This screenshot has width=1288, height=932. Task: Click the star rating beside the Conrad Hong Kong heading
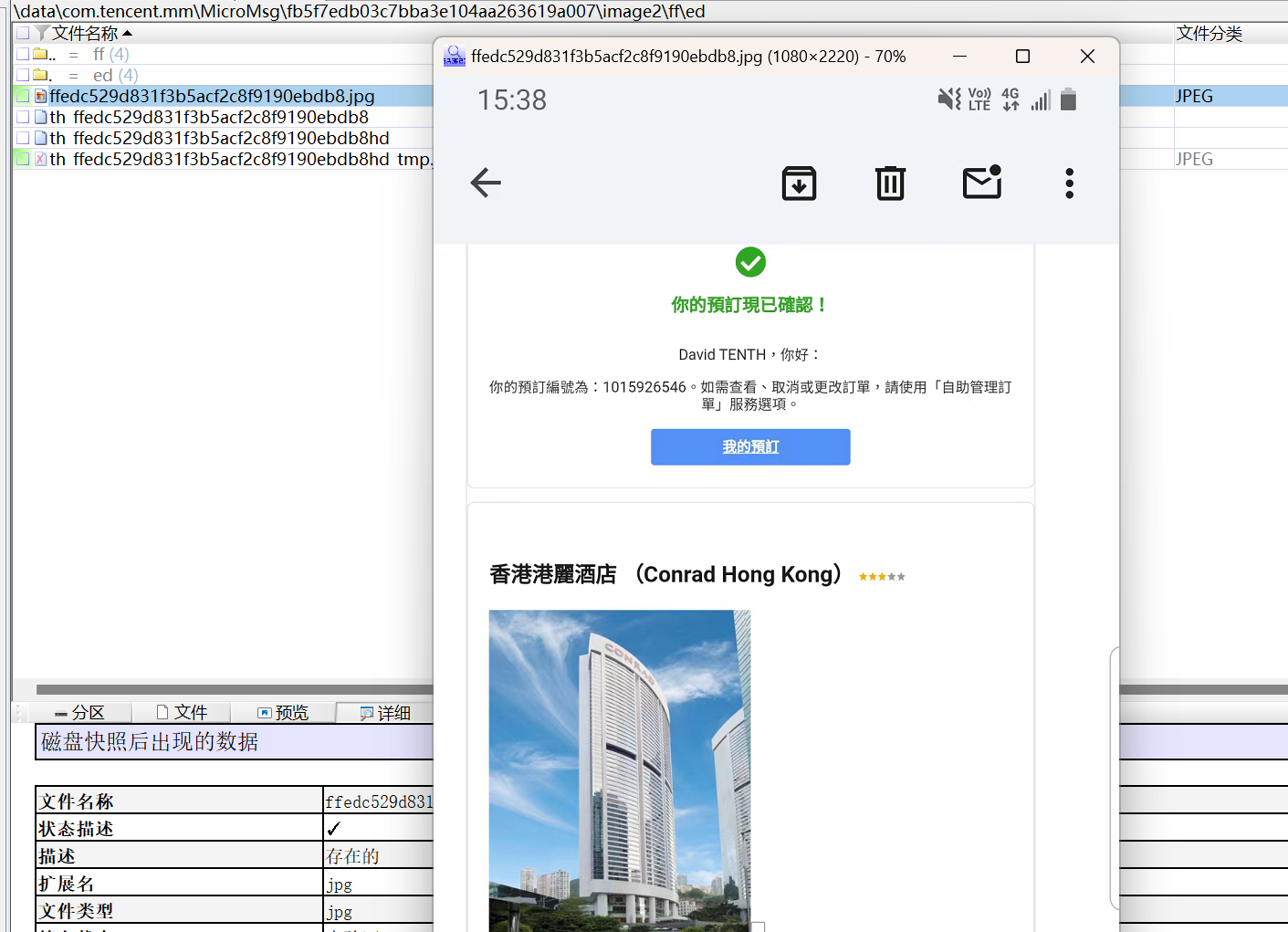(882, 577)
